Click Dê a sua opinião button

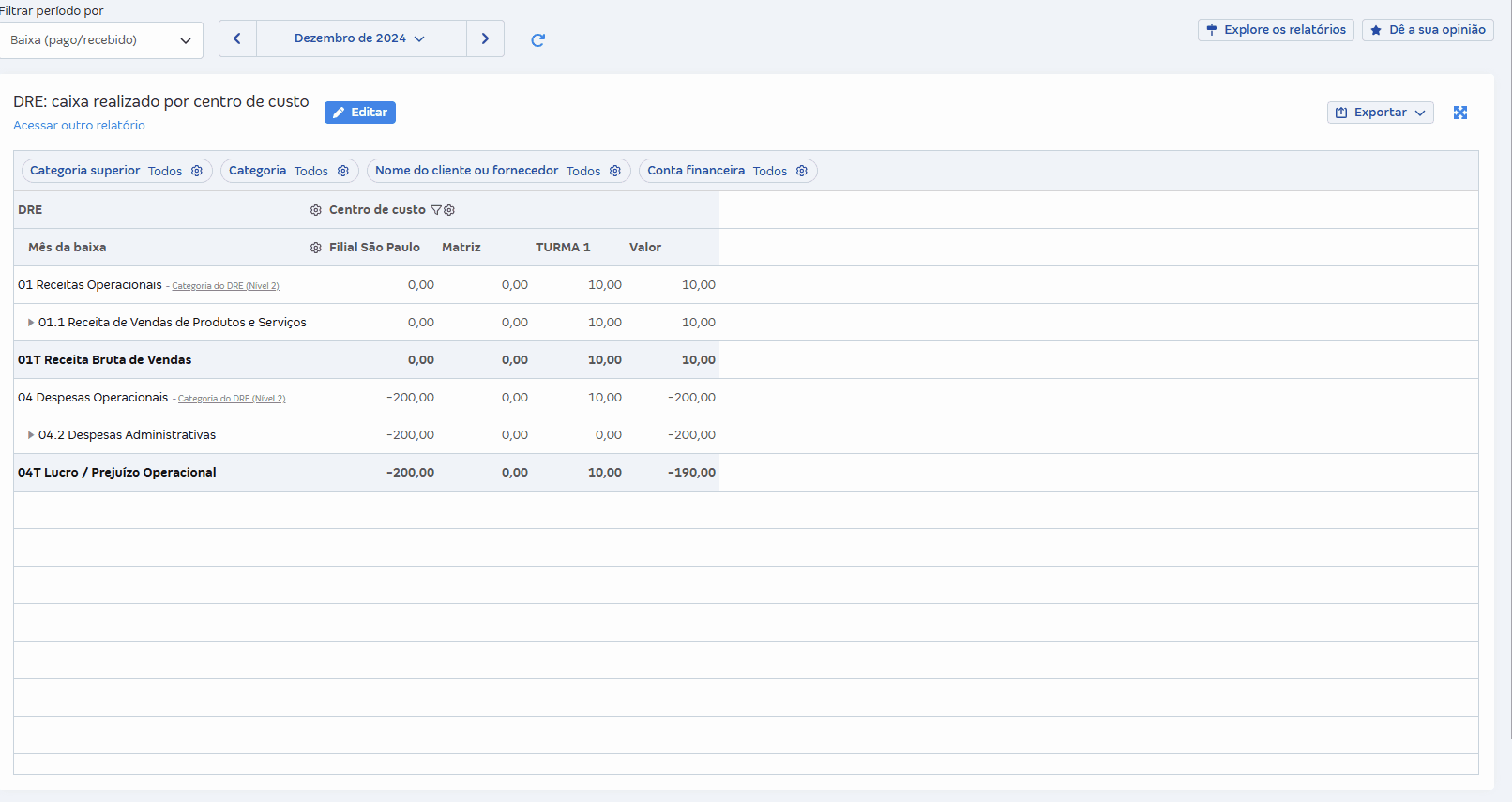1428,30
